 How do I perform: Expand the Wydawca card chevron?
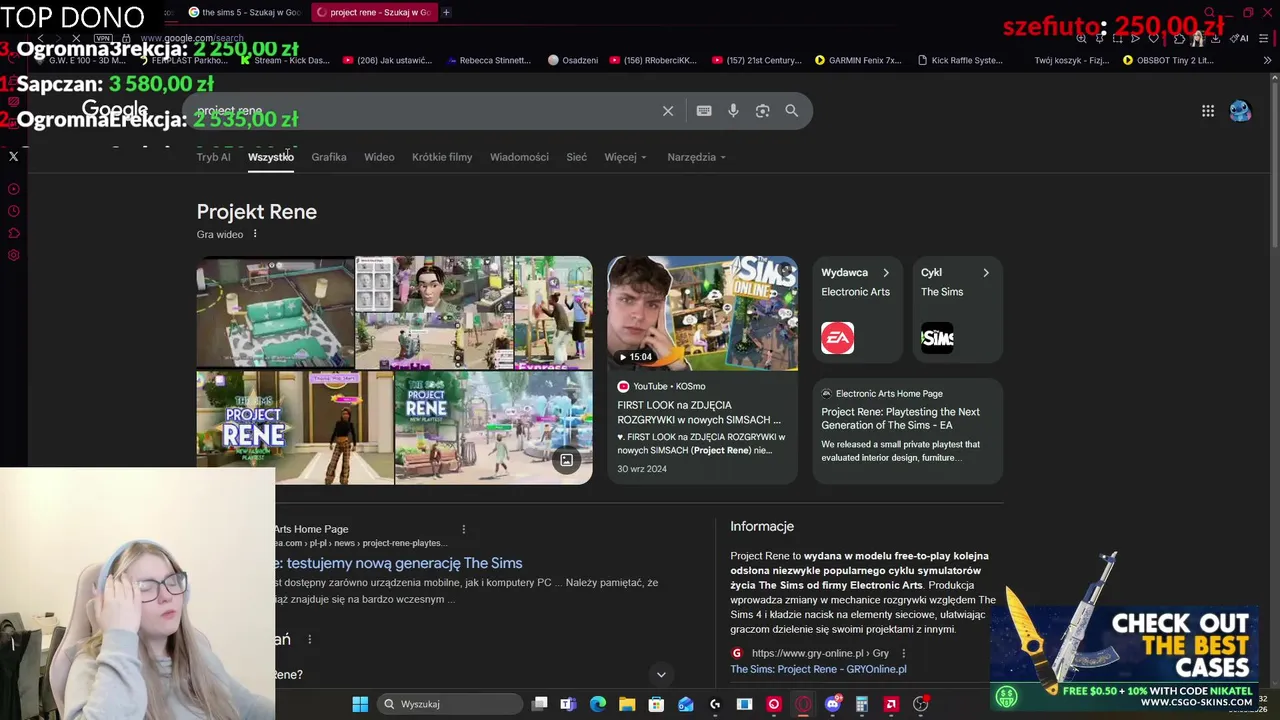click(x=885, y=272)
